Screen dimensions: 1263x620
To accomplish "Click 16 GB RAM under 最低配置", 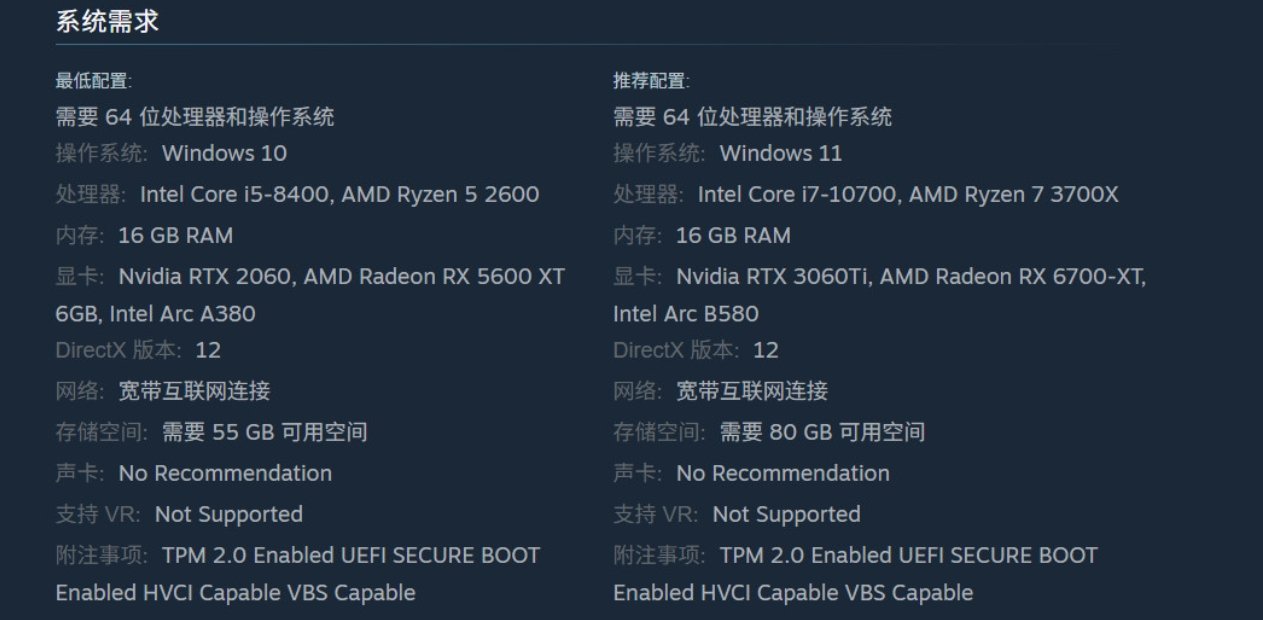I will tap(175, 236).
